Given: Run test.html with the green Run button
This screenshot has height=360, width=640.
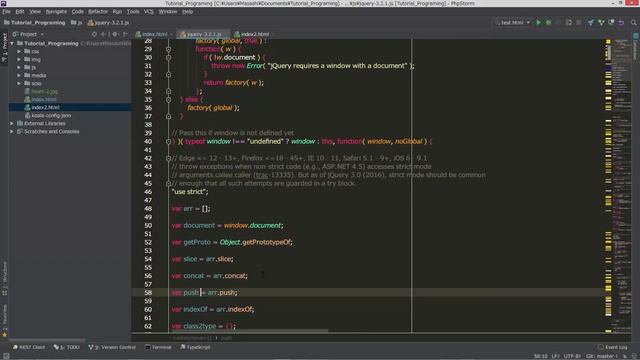Looking at the screenshot, I should pyautogui.click(x=538, y=22).
